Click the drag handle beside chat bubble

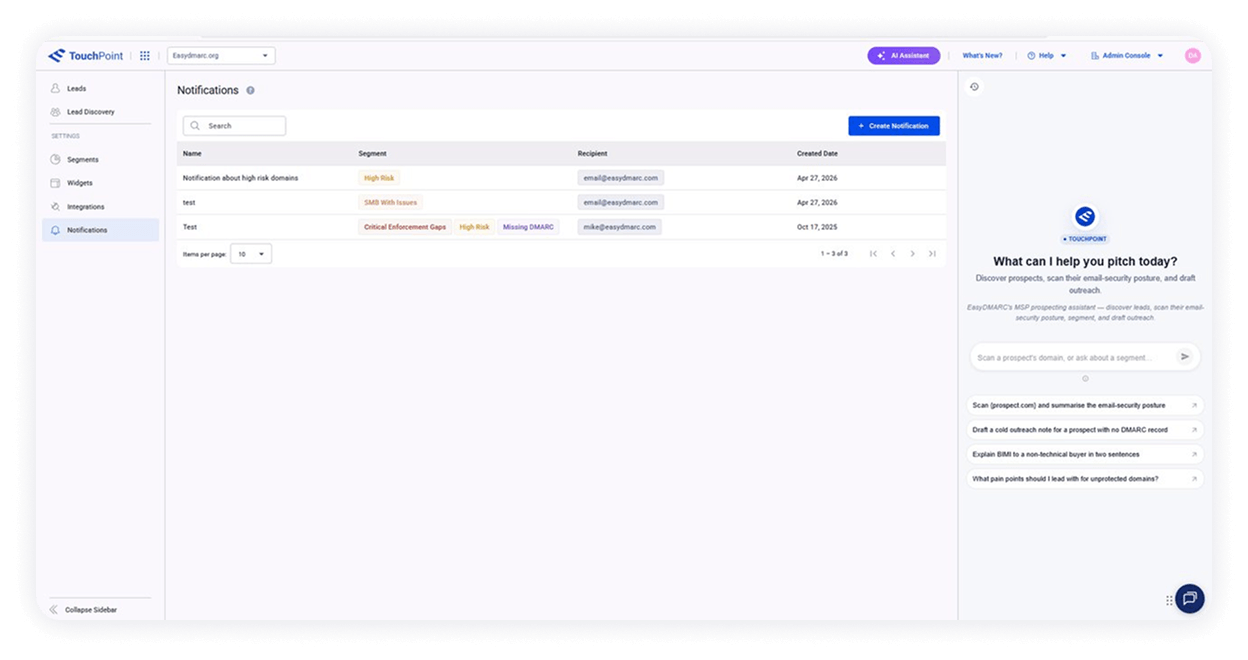coord(1169,600)
